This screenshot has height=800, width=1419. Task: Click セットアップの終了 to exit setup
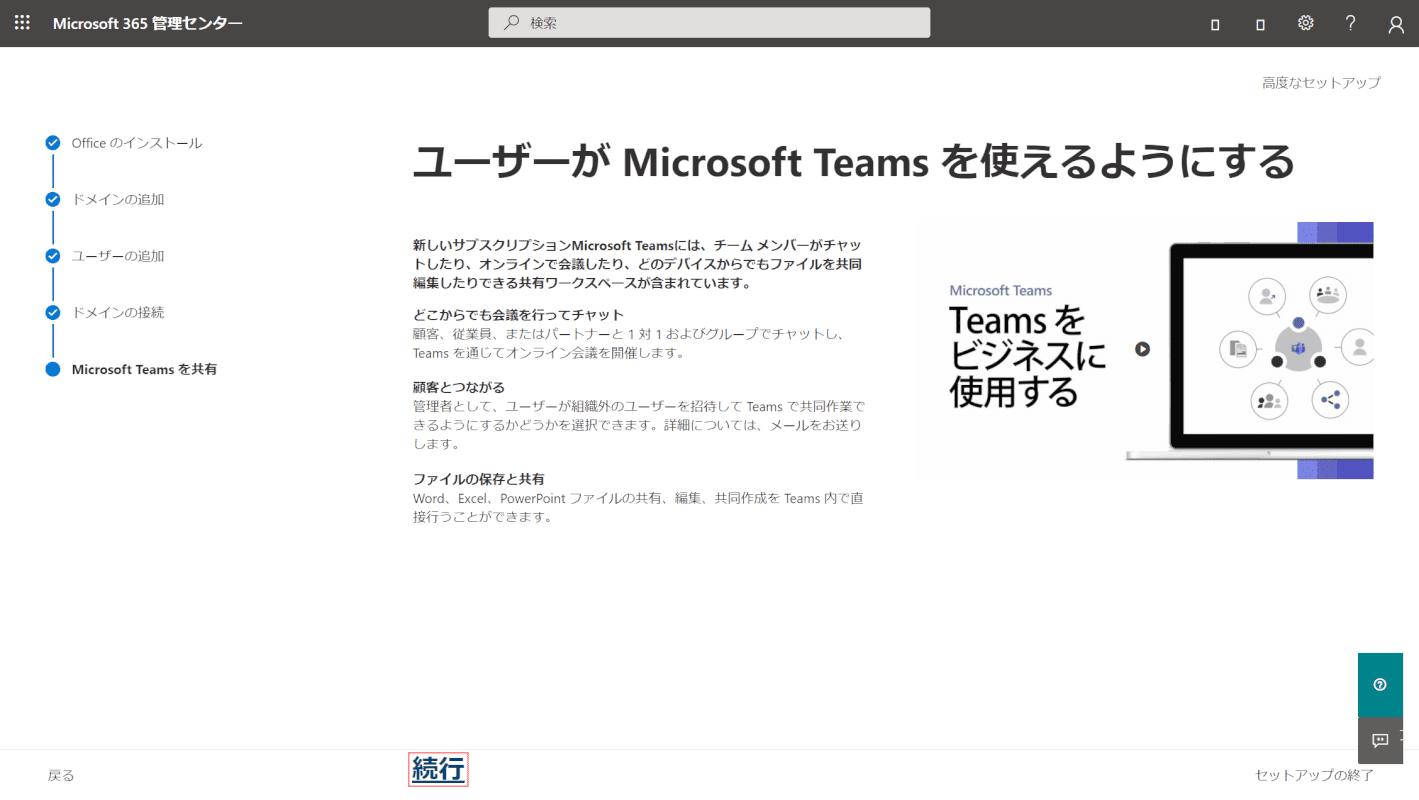pyautogui.click(x=1314, y=775)
